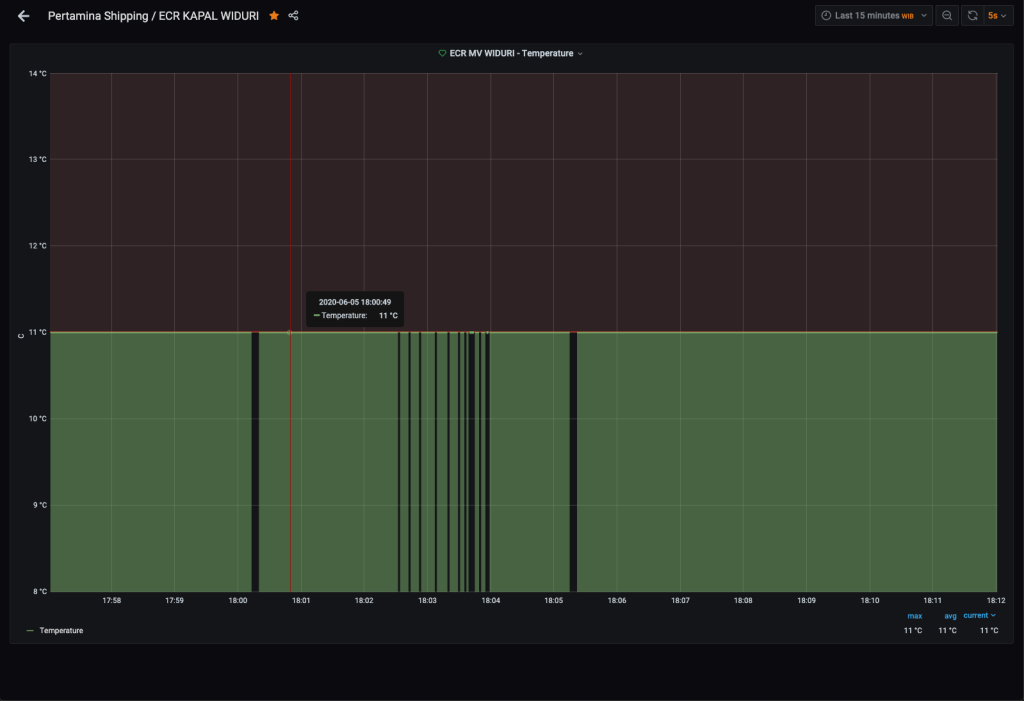Click the 11 °C current value in legend
The image size is (1024, 701).
(x=989, y=630)
